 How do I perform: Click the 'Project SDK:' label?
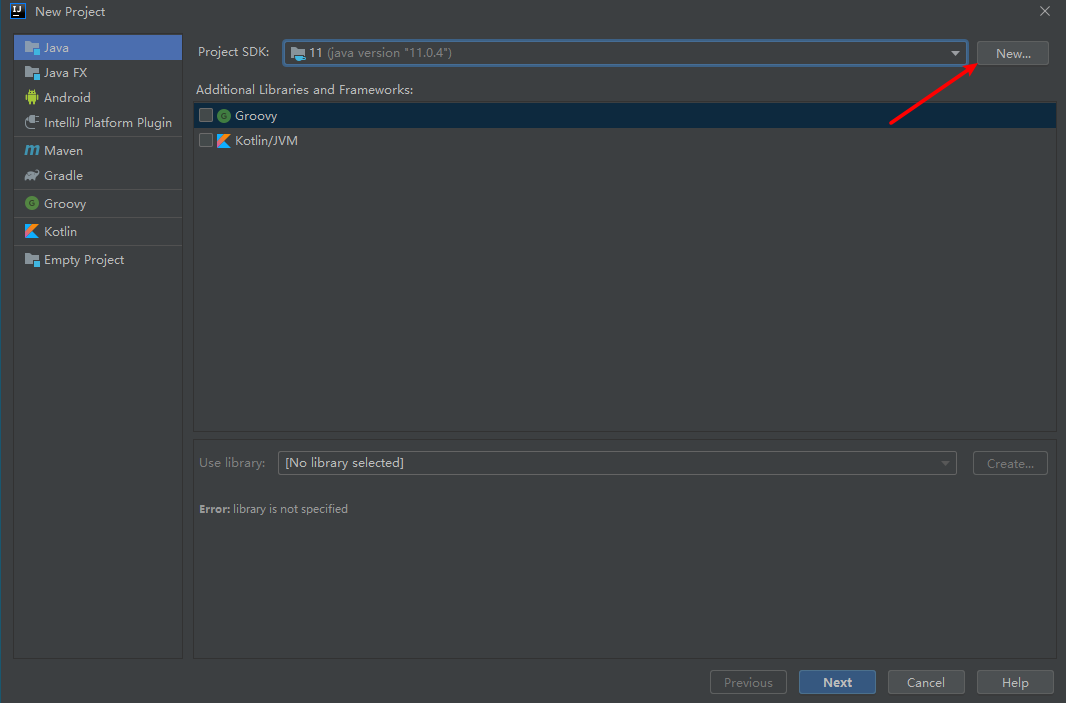click(233, 52)
